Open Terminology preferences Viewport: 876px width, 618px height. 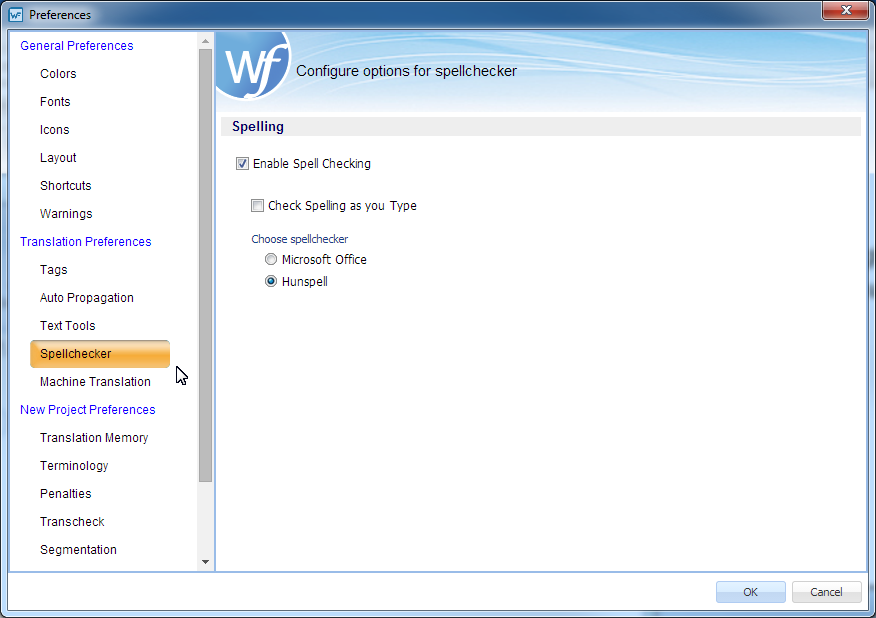(x=74, y=465)
